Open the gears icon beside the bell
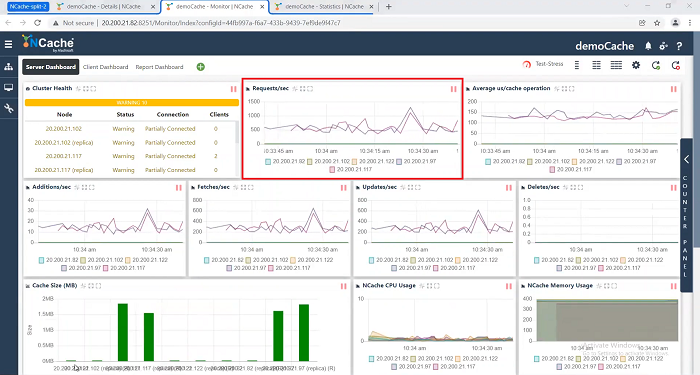 coord(663,46)
